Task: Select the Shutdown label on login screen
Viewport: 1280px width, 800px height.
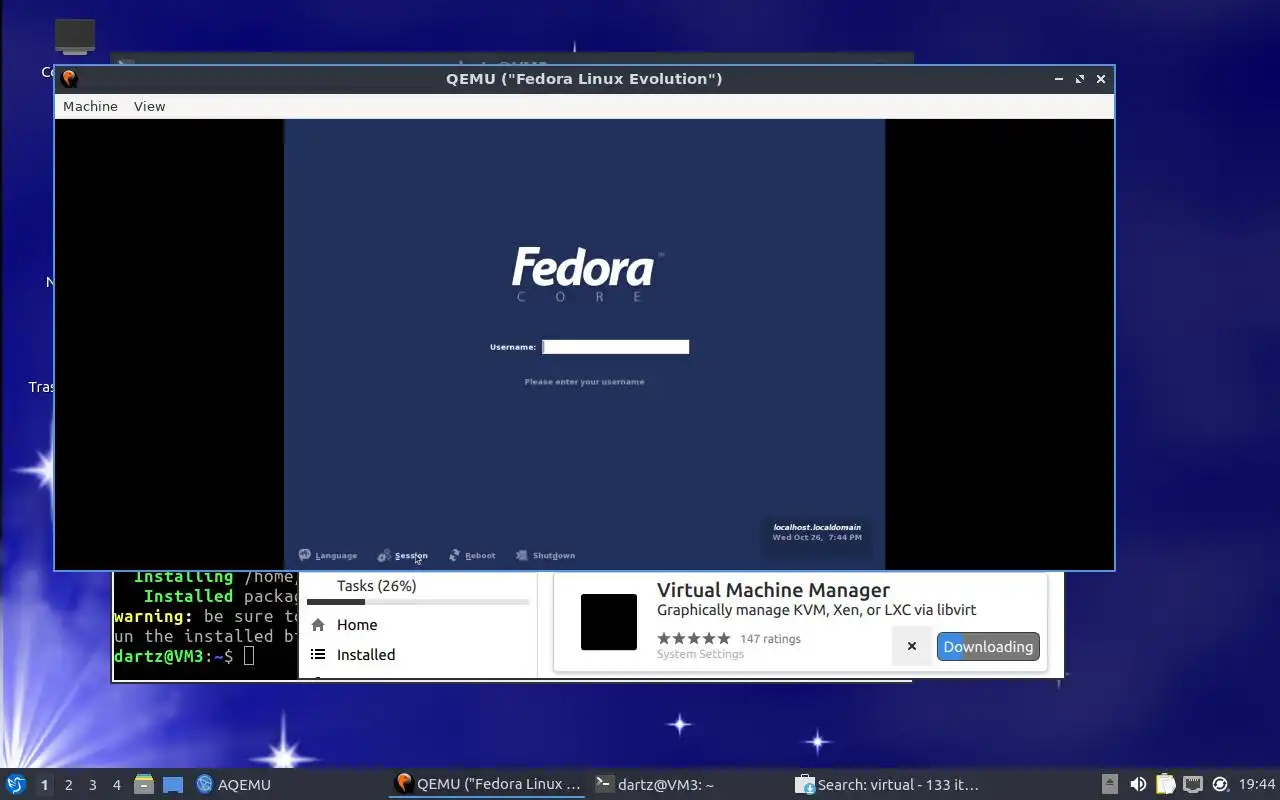Action: pos(554,556)
